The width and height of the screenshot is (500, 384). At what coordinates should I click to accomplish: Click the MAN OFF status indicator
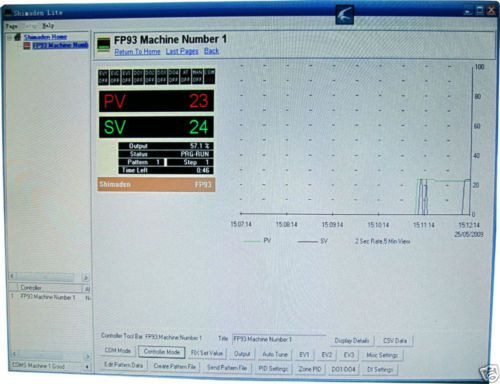[197, 77]
